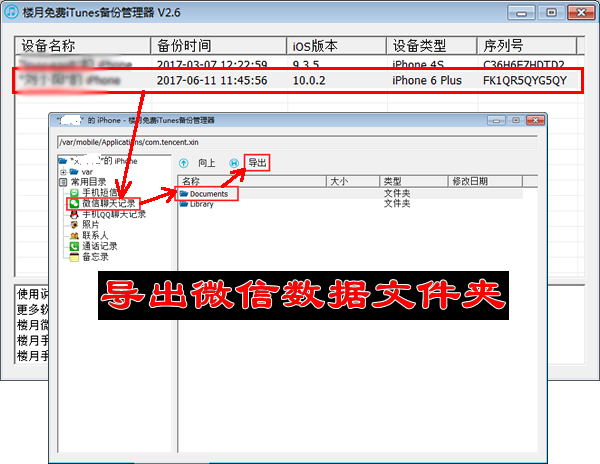Screen dimensions: 600x464
Task: Select the Documents folder row
Action: 208,193
